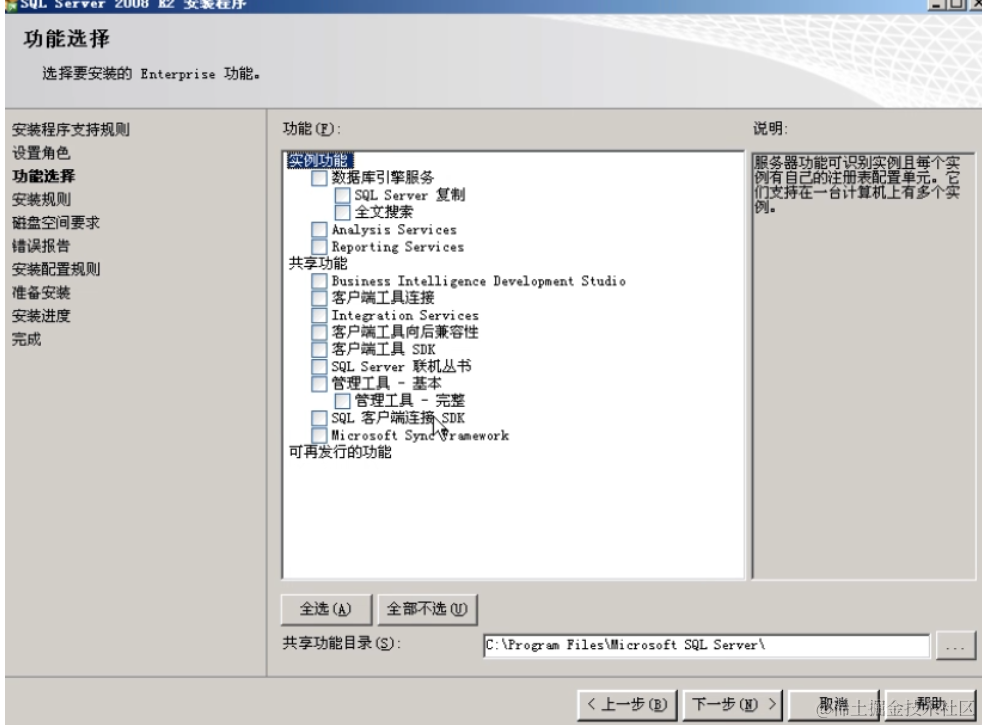
Task: Tick the 全文搜索 checkbox
Action: pyautogui.click(x=342, y=212)
